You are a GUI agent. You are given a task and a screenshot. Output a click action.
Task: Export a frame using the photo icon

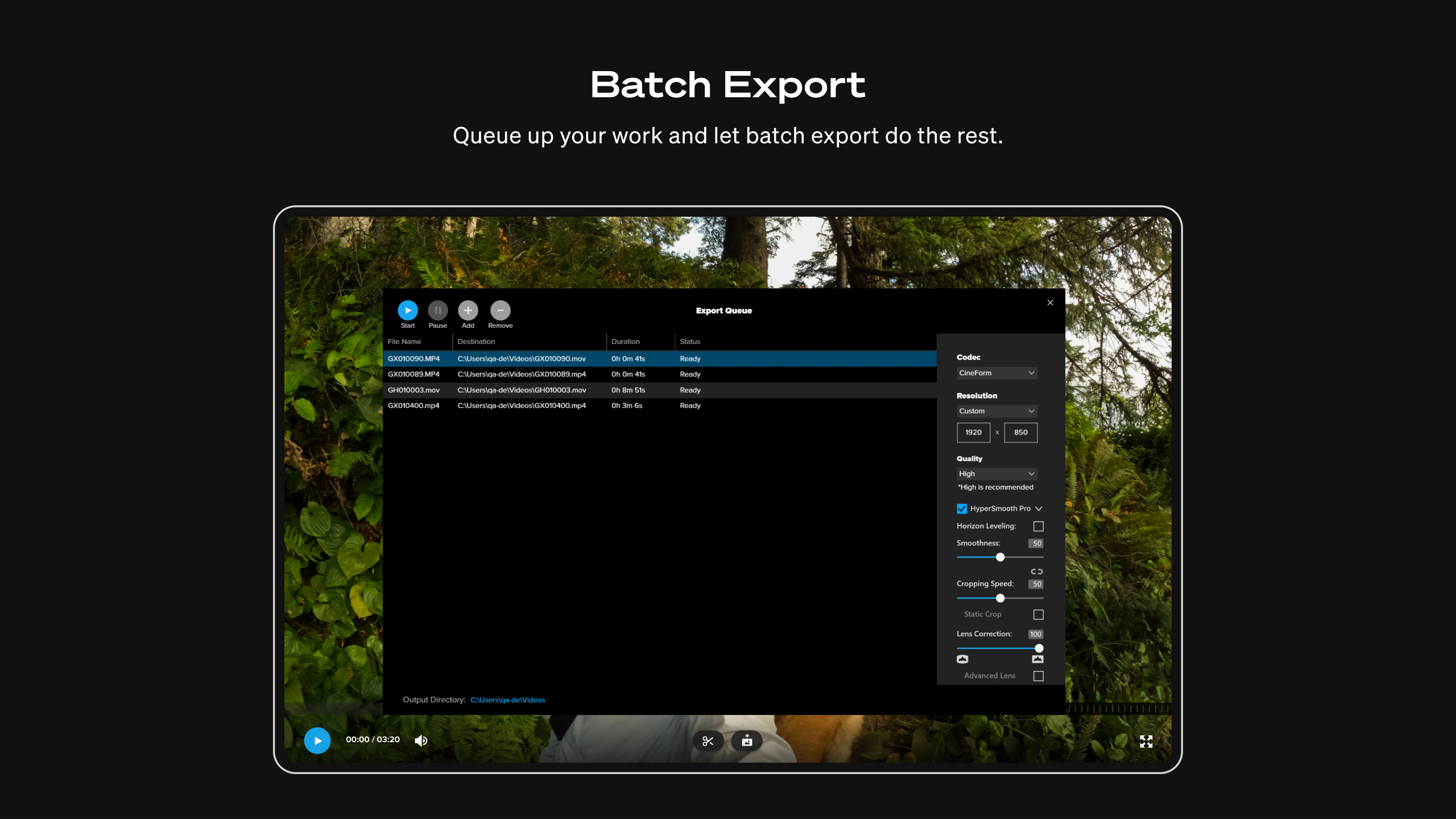(x=746, y=741)
